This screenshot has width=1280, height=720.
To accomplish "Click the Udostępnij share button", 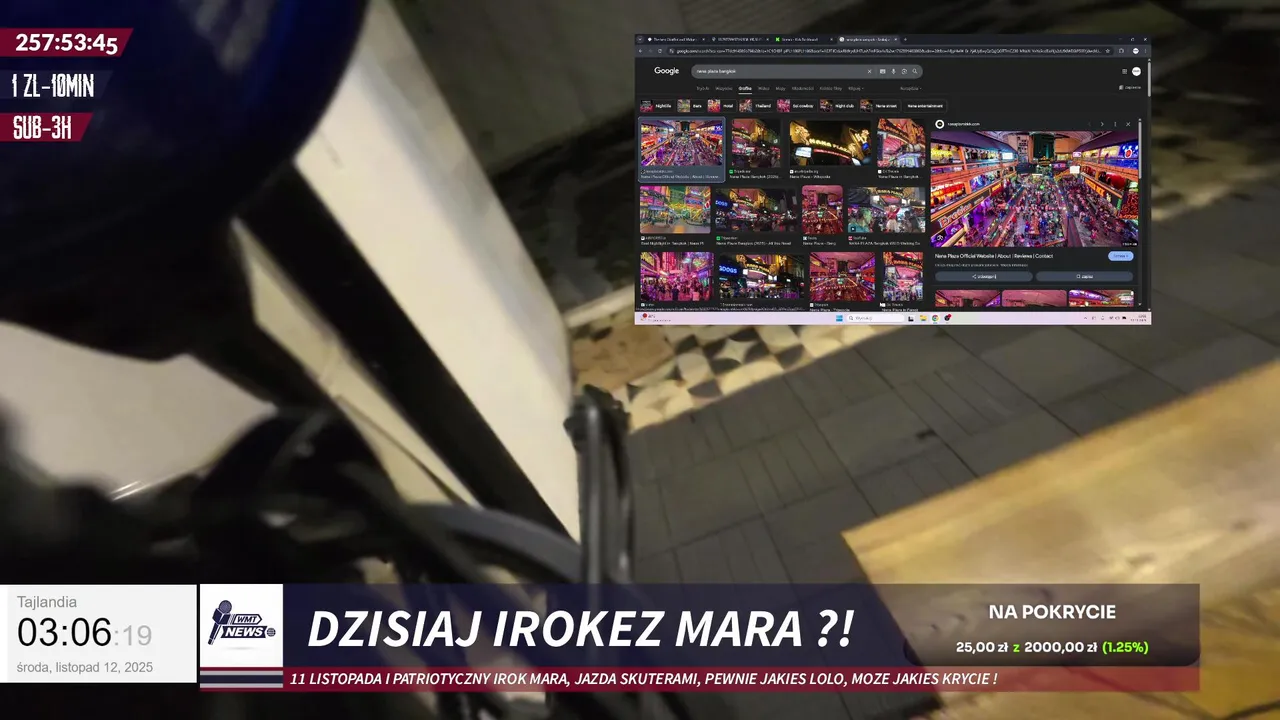I will [x=984, y=276].
